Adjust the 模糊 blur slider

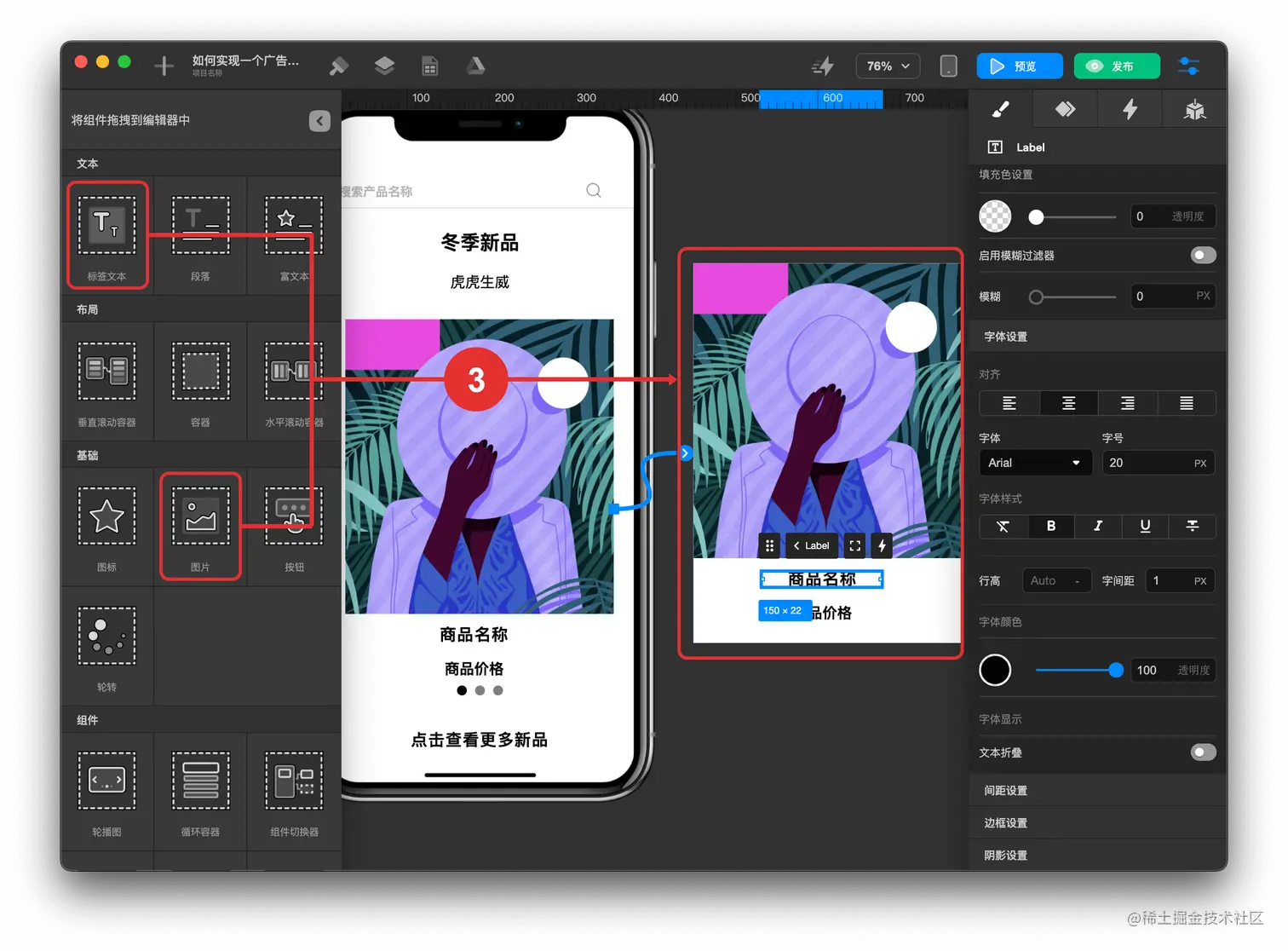[x=1073, y=297]
